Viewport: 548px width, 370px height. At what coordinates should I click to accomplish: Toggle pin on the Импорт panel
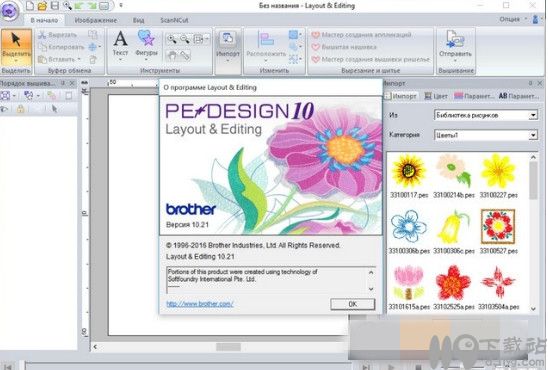[x=531, y=83]
